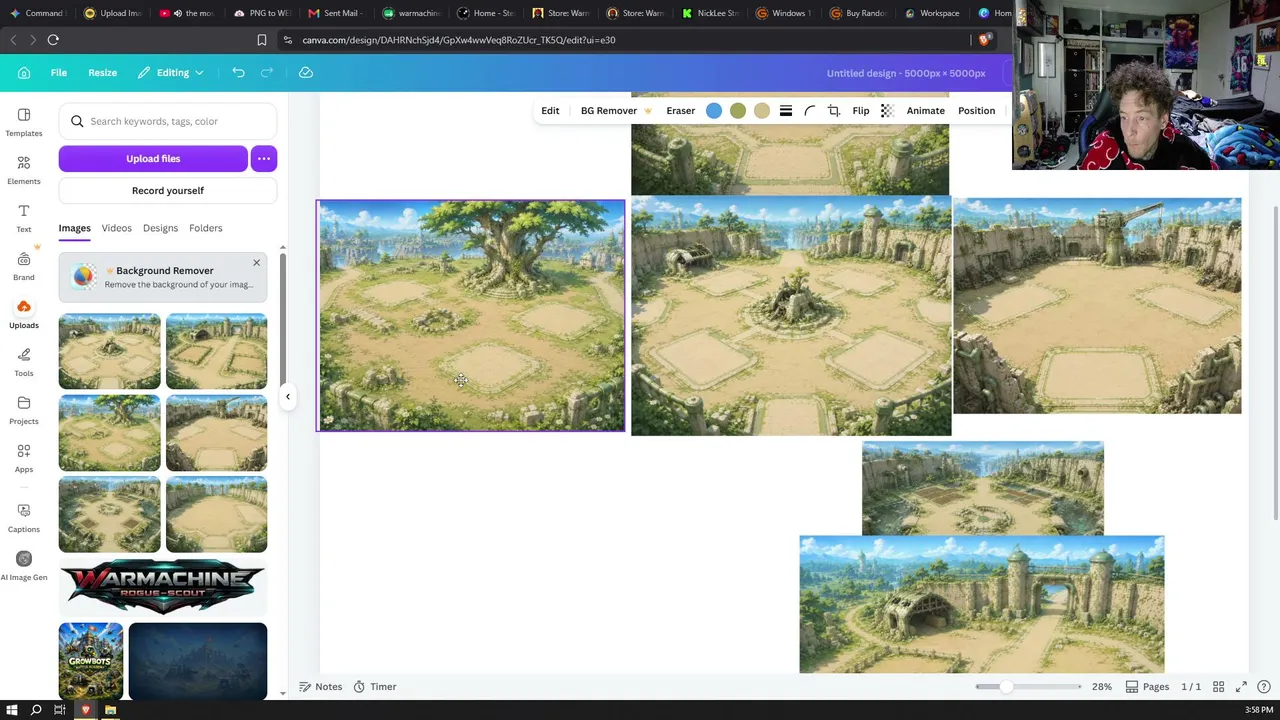Select the Eraser button

click(x=680, y=111)
